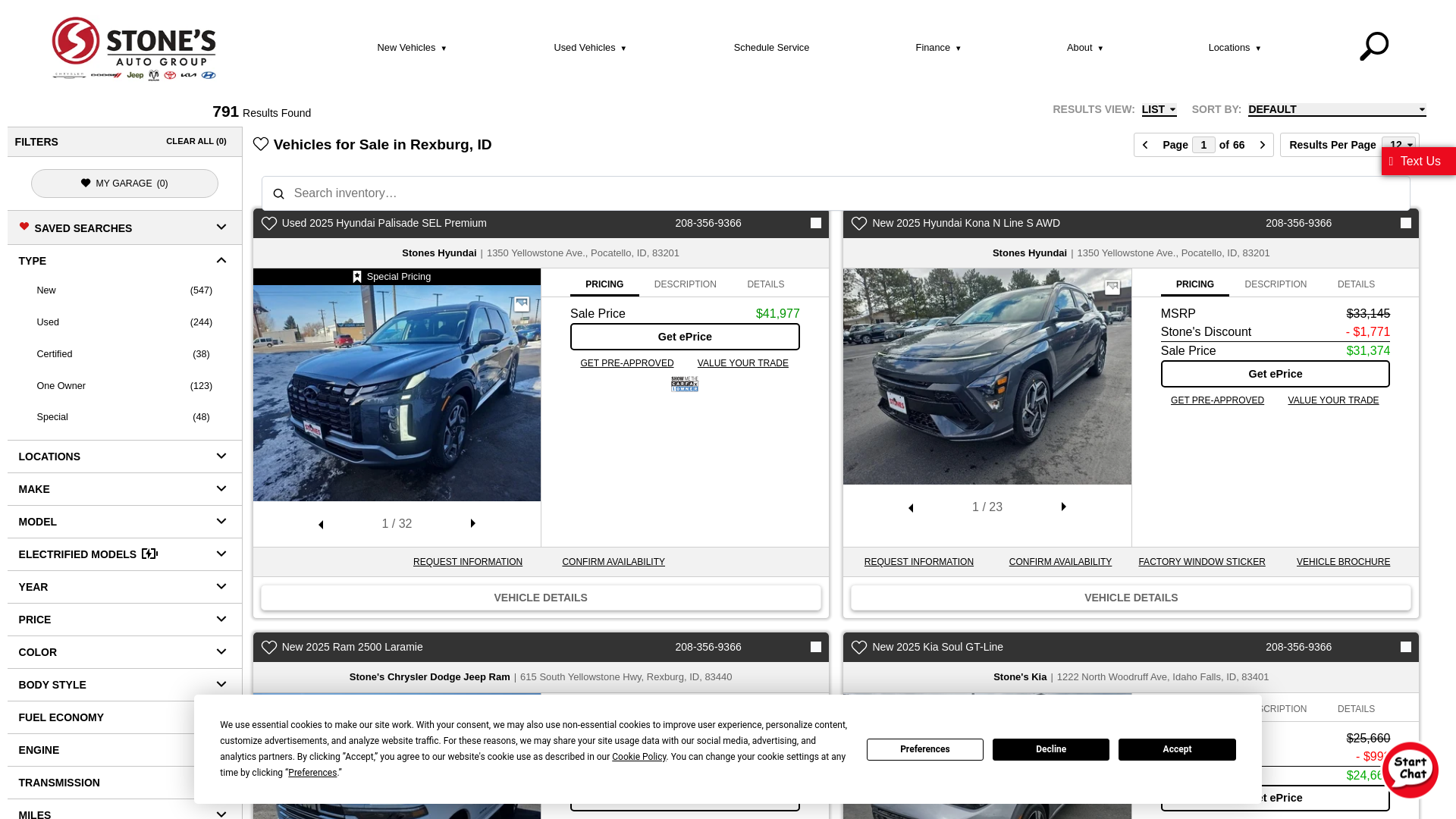Viewport: 1456px width, 819px height.
Task: Expand the Kona photo fullscreen icon
Action: (x=1112, y=287)
